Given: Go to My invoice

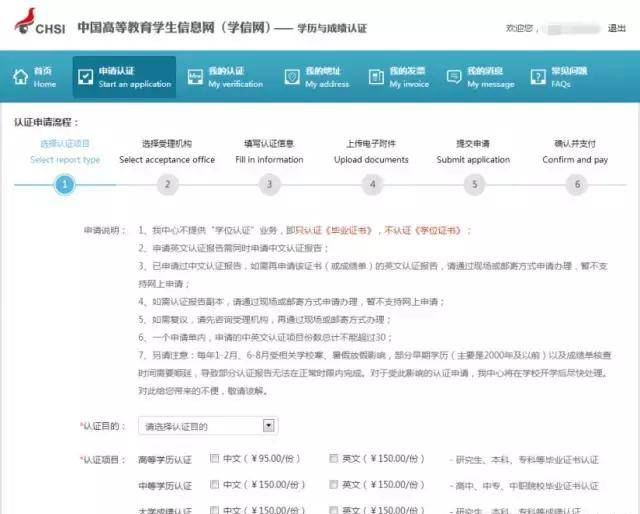Looking at the screenshot, I should (399, 77).
